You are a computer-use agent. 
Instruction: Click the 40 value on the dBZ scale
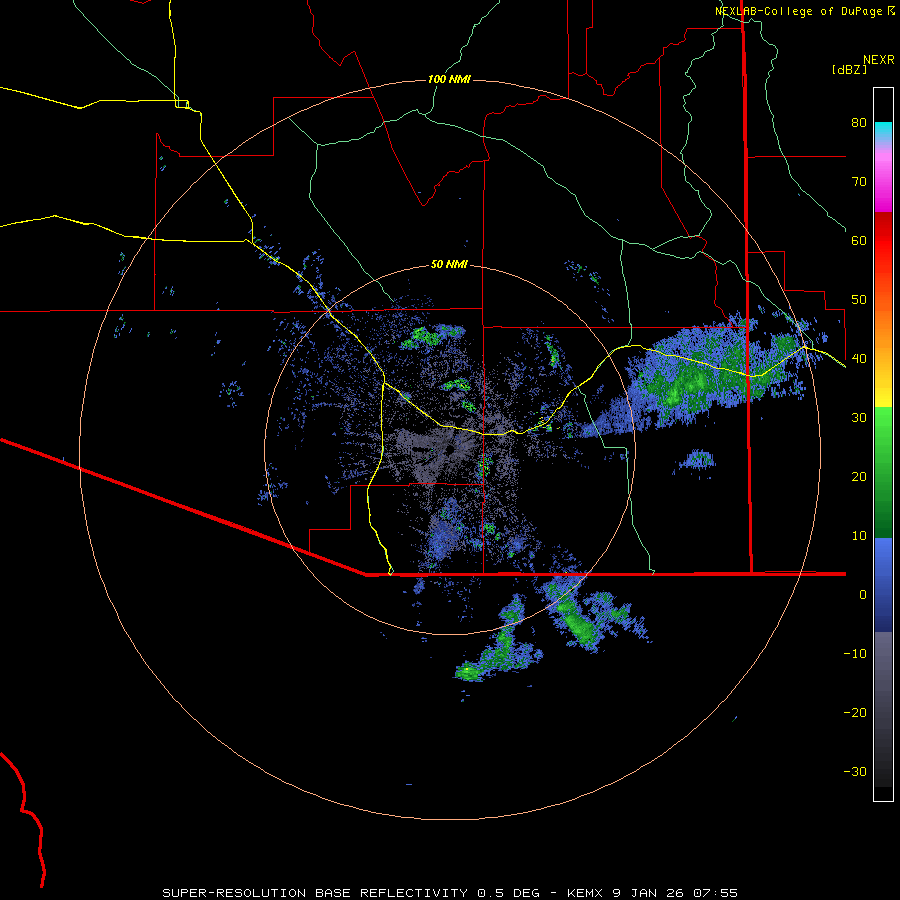point(859,359)
